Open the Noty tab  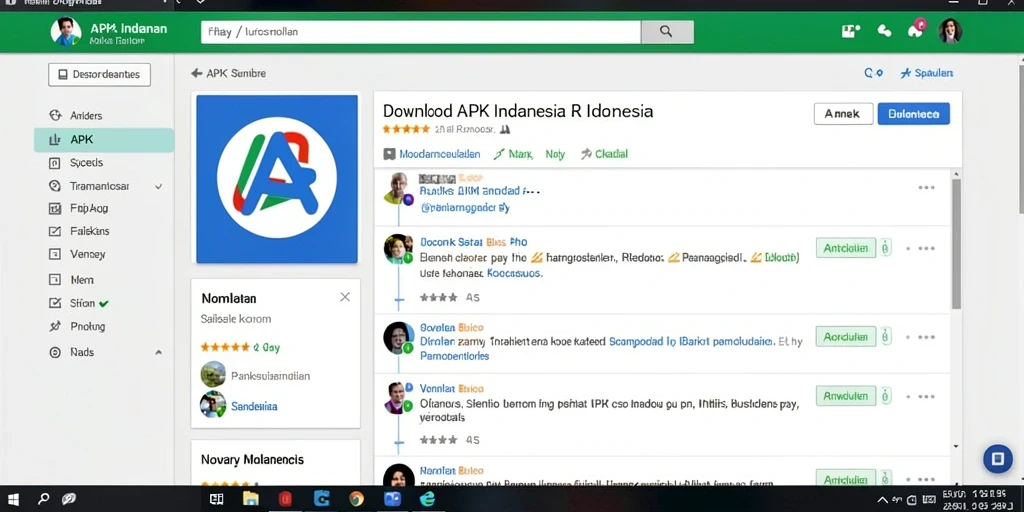(555, 154)
